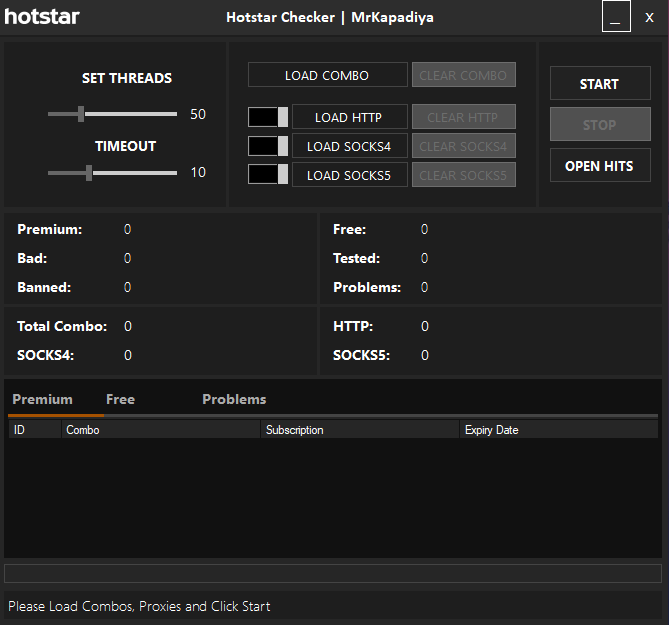Click the LOAD COMBO button
Viewport: 669px width, 625px height.
[x=327, y=75]
